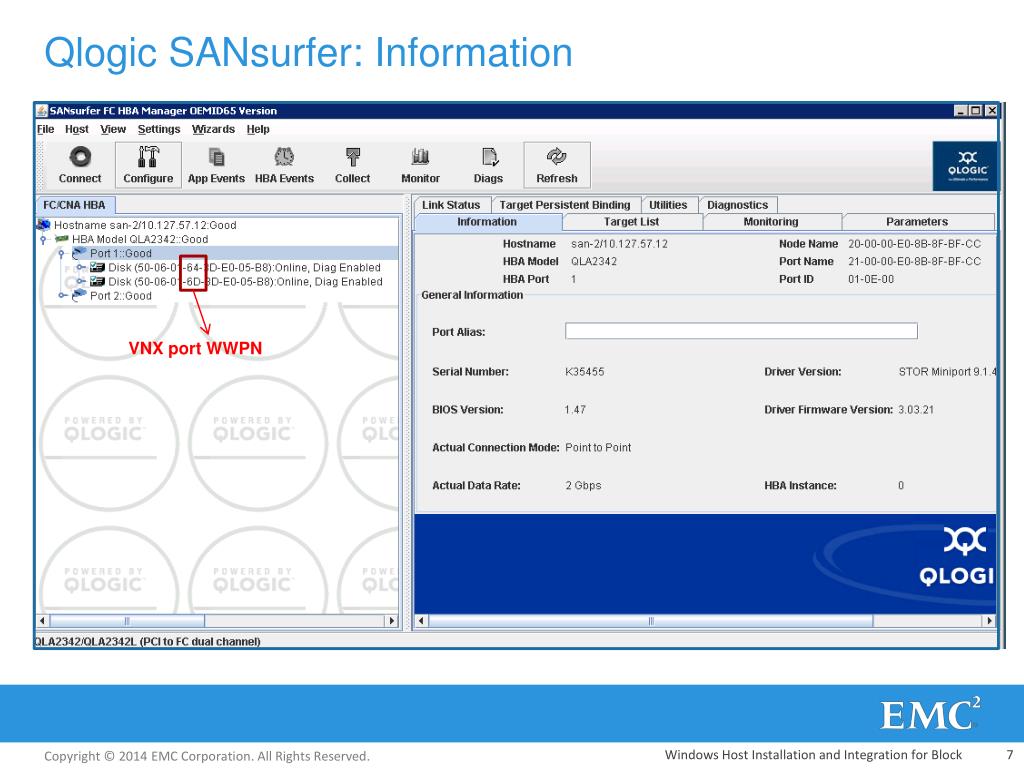Collapse the HBA Model QLA2342 tree node
The height and width of the screenshot is (768, 1024).
(x=43, y=240)
